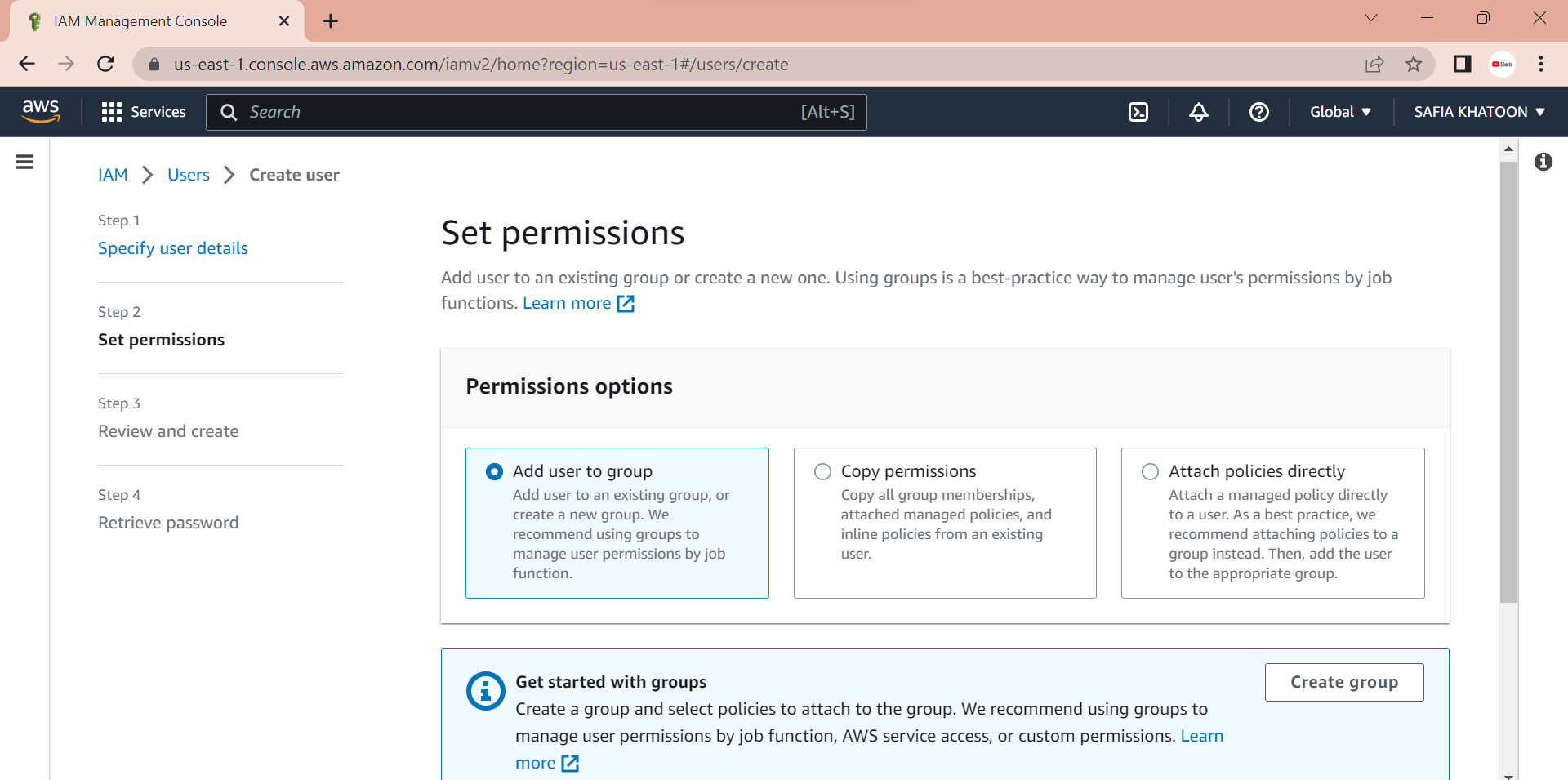Select the Add user to group option
This screenshot has height=780, width=1568.
click(617, 523)
